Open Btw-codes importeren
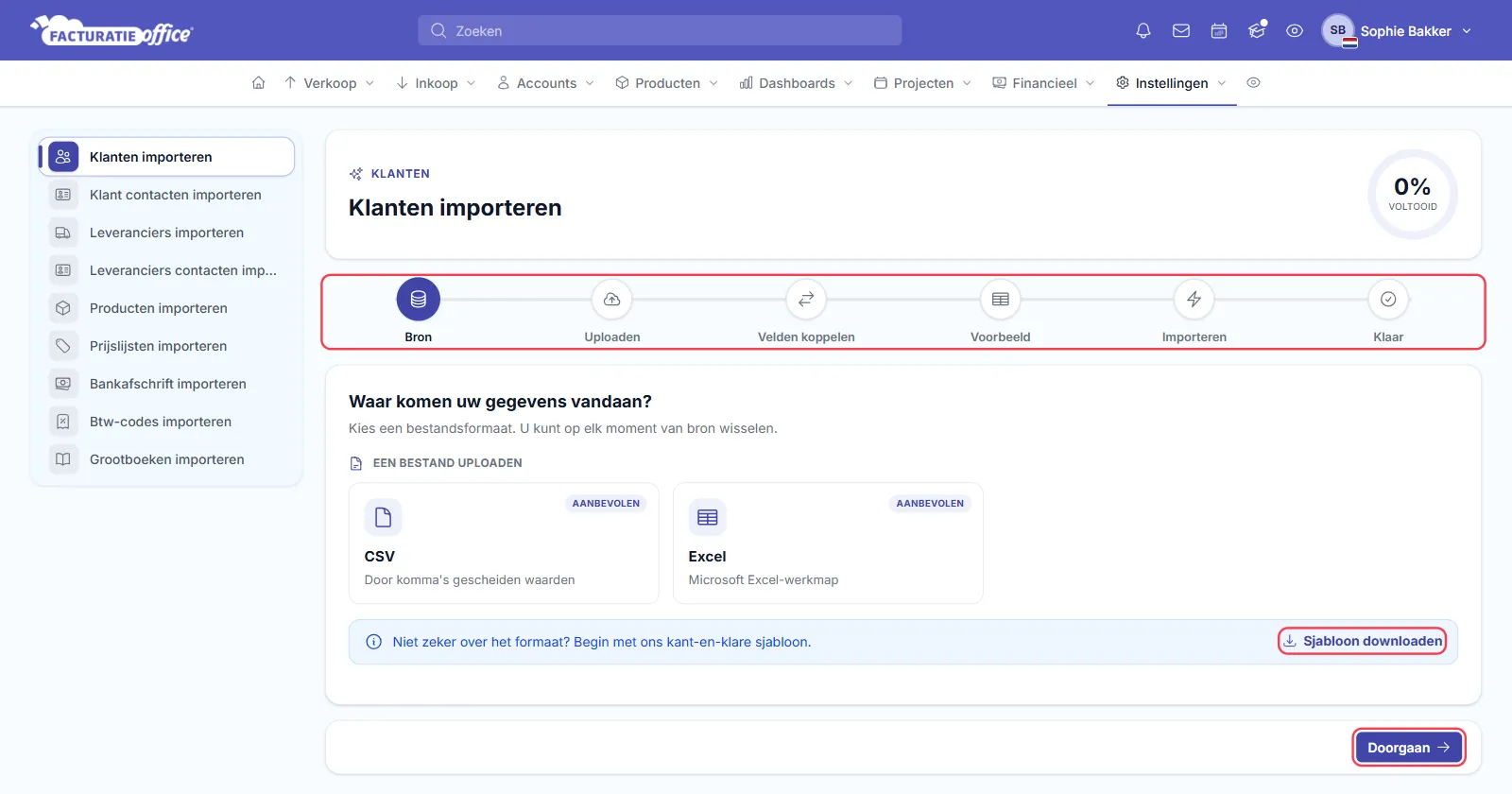 click(x=166, y=422)
